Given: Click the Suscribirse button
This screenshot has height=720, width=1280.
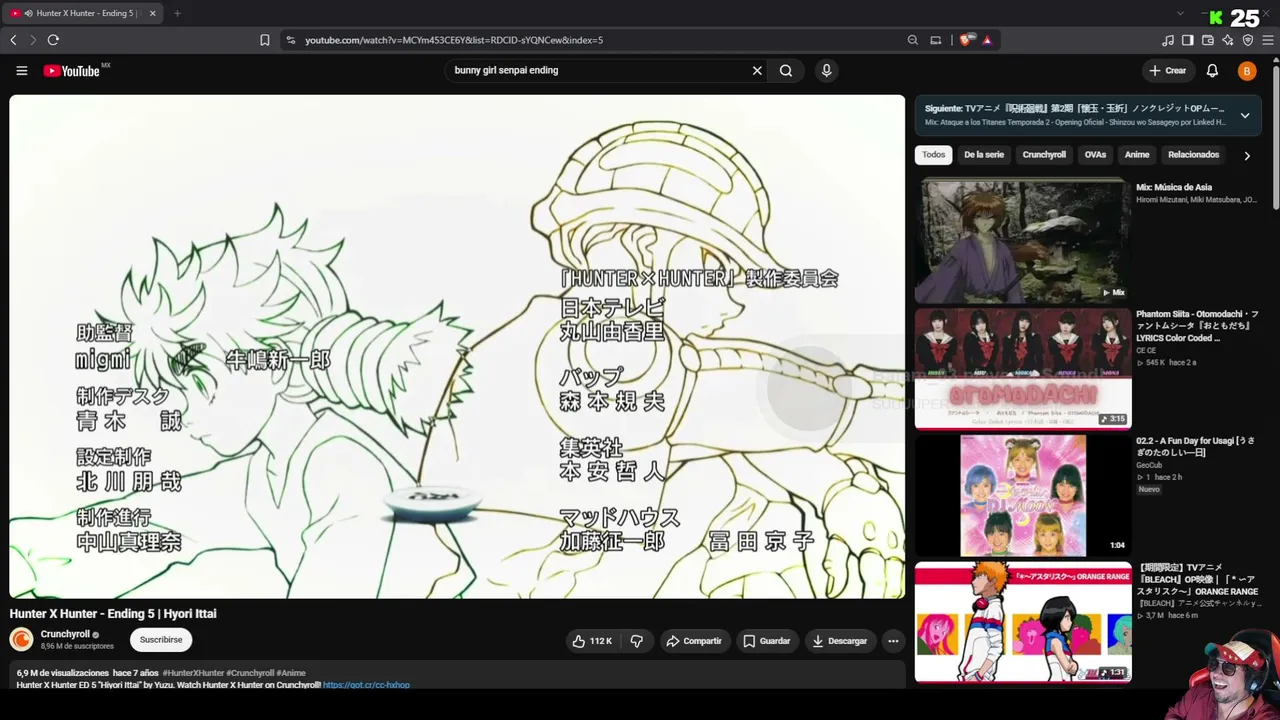Looking at the screenshot, I should [161, 640].
